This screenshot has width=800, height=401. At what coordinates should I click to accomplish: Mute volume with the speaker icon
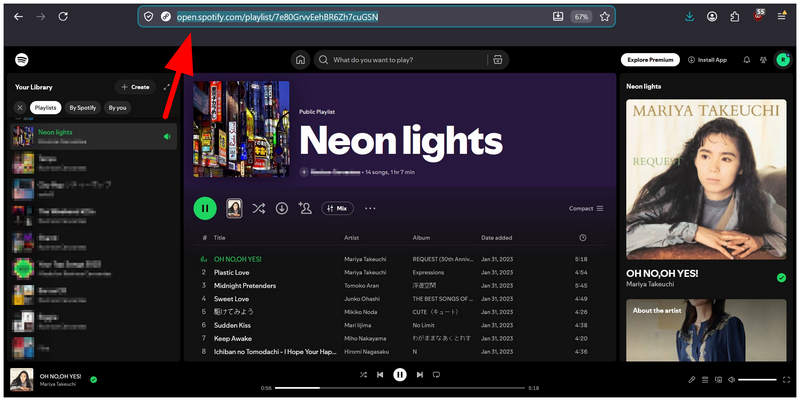731,380
